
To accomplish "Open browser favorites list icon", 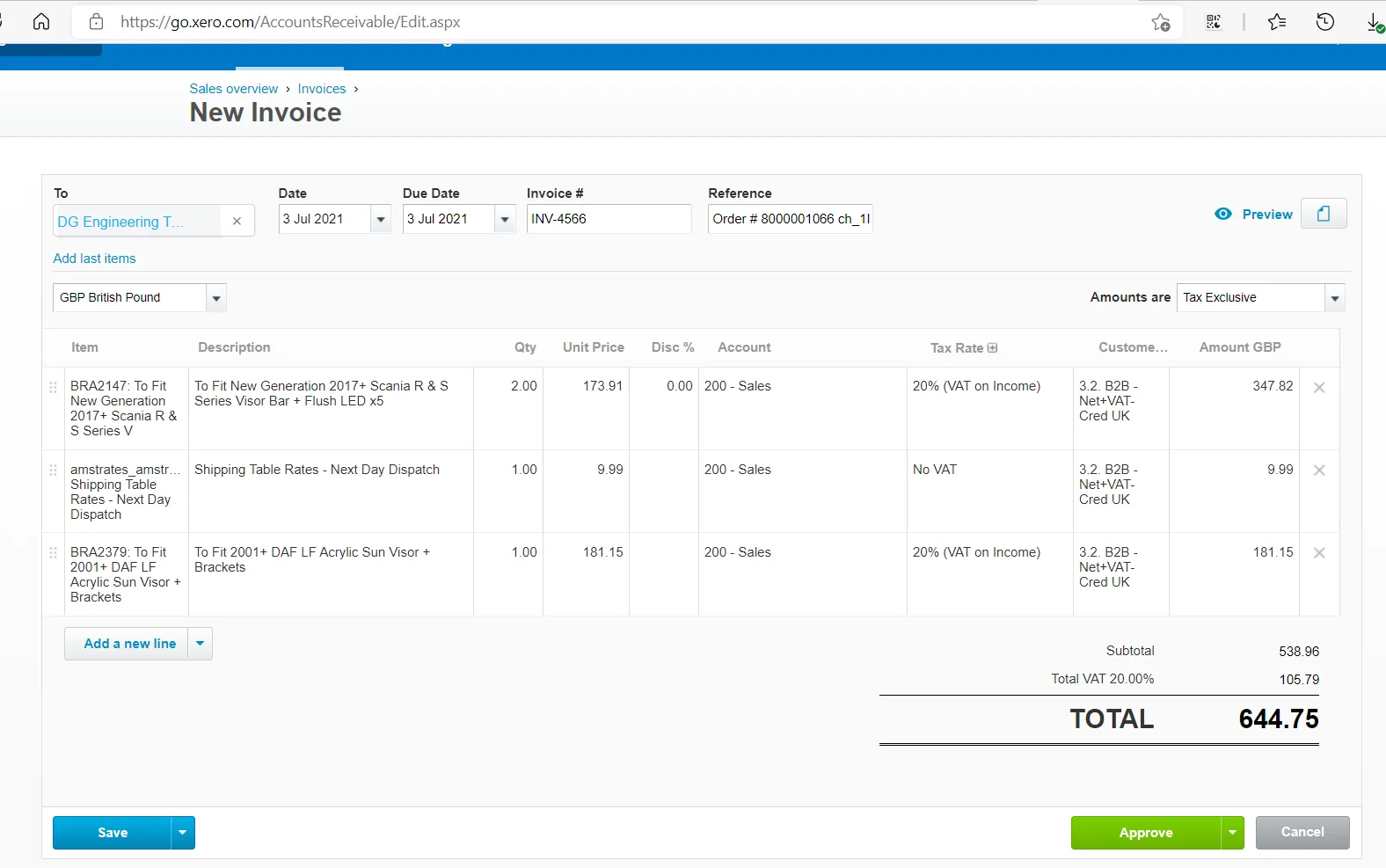I will coord(1277,22).
